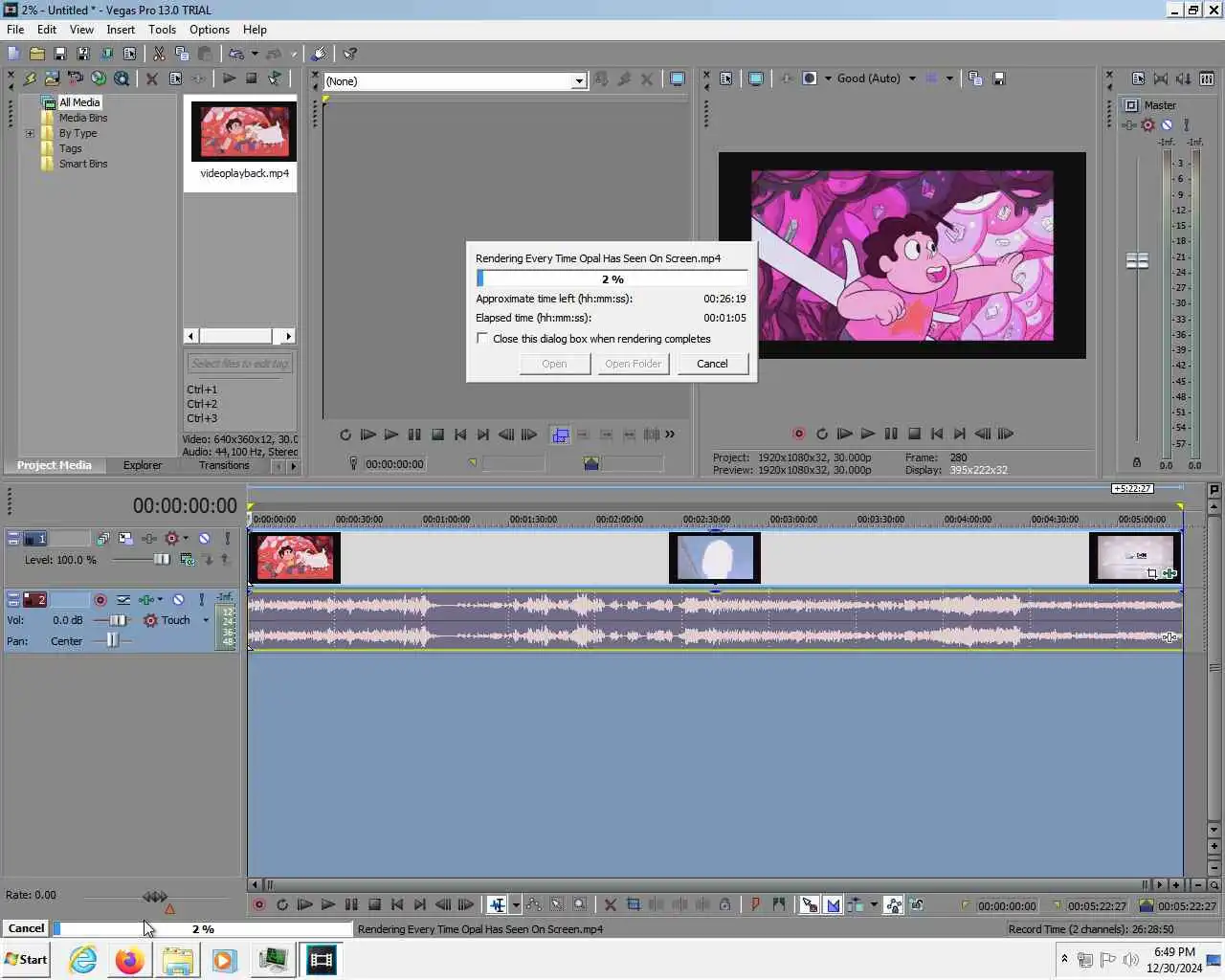This screenshot has width=1225, height=980.
Task: Invert phase on audio track 2
Action: click(x=123, y=600)
